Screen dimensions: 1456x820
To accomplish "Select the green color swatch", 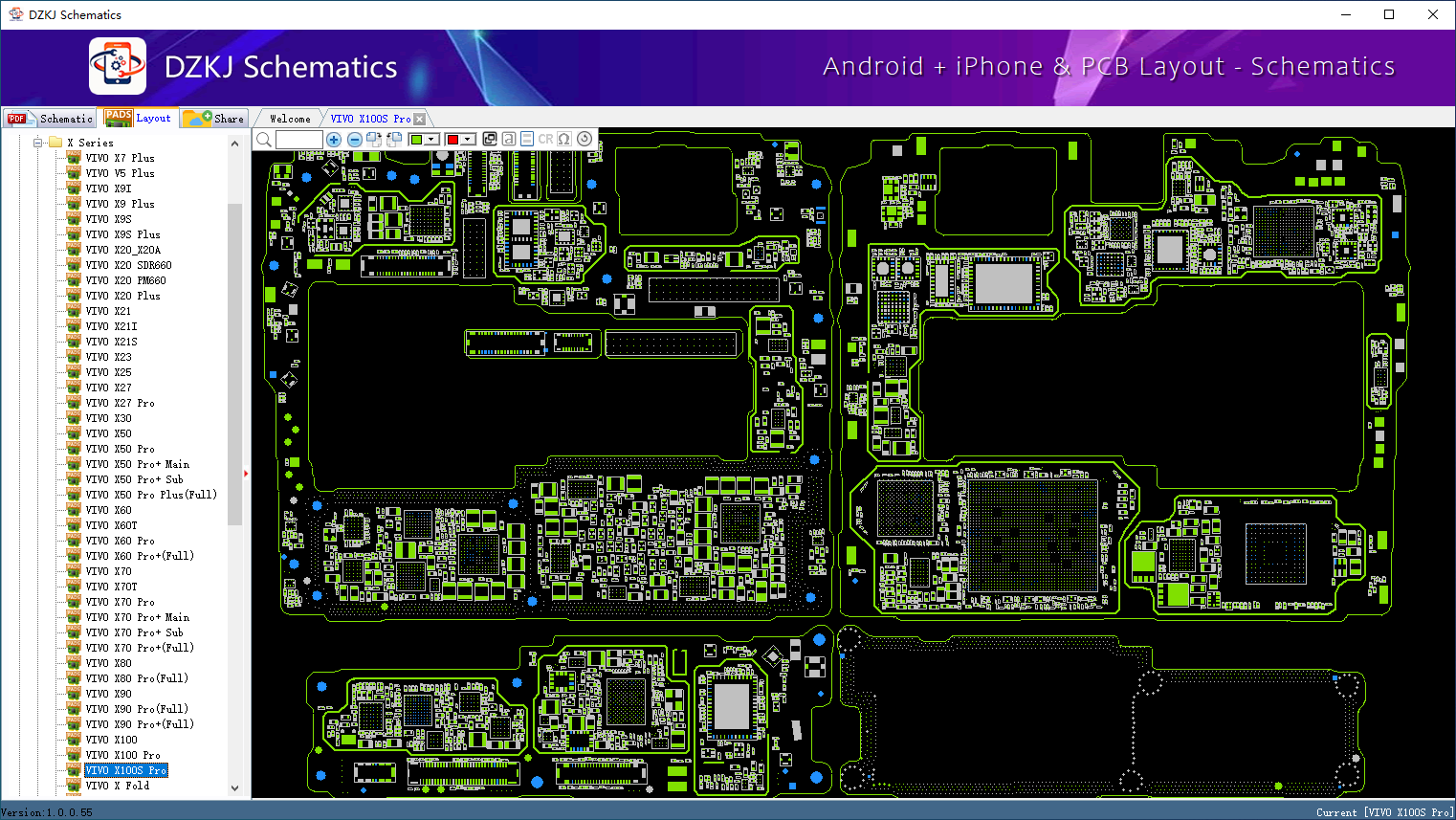I will (x=416, y=140).
